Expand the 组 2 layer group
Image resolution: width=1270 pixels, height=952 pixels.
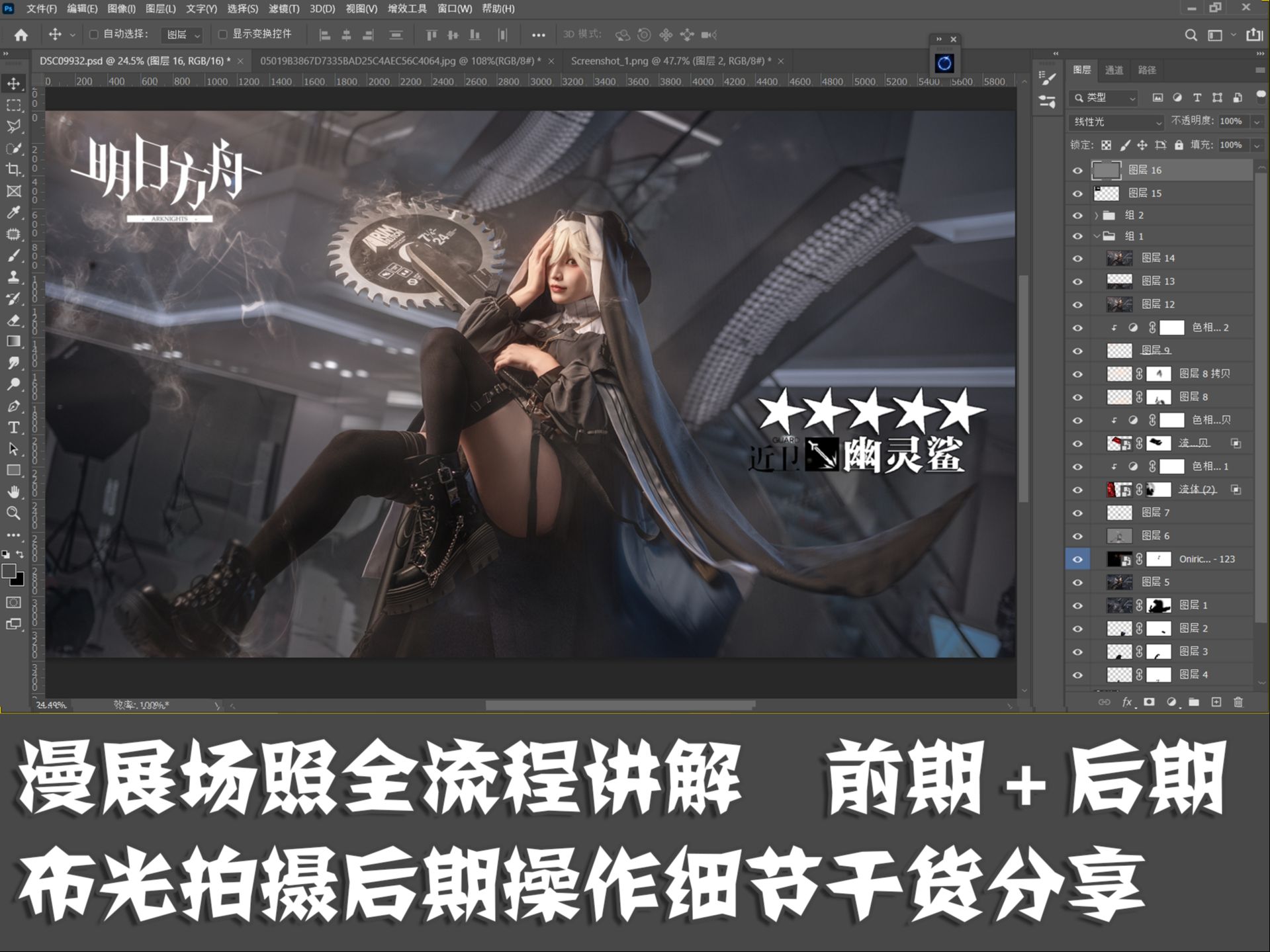(1097, 216)
